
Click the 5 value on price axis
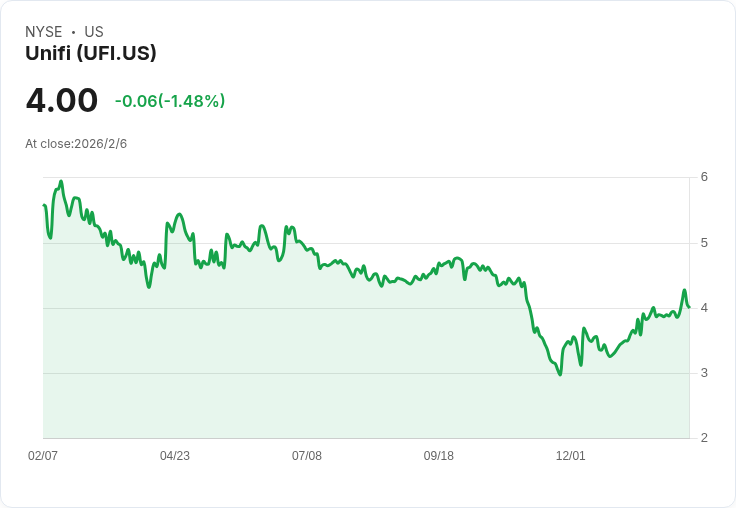704,243
